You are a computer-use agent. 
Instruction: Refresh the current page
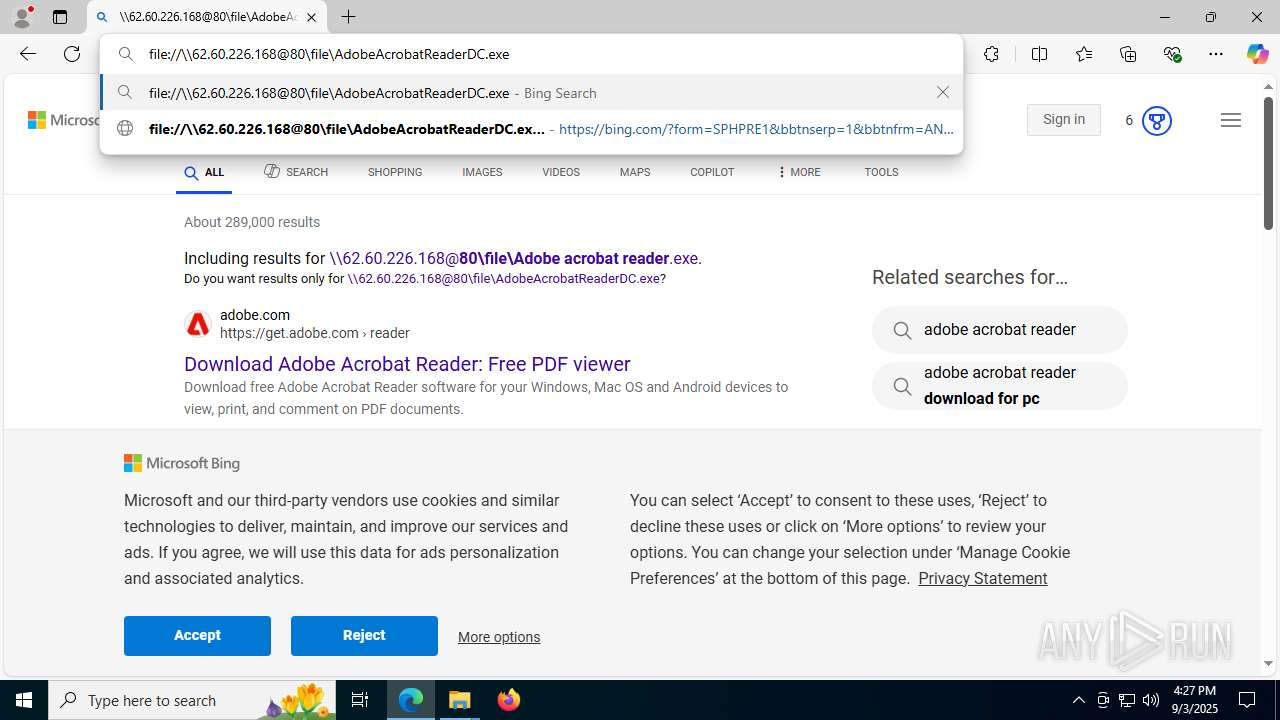[72, 54]
